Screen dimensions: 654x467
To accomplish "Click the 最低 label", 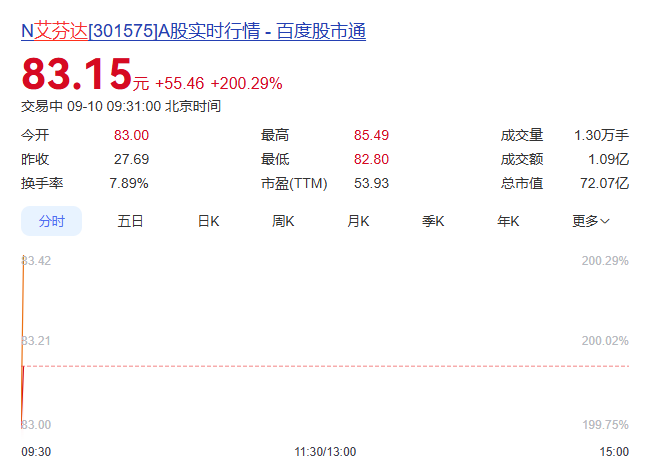I will click(275, 159).
